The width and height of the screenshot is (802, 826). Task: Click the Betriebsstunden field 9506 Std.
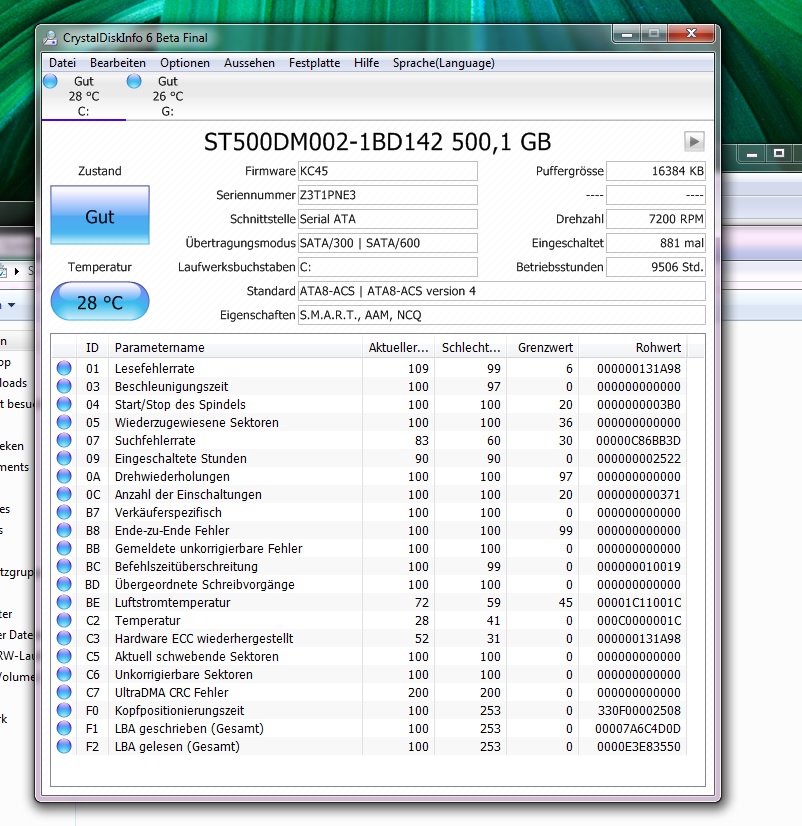coord(656,267)
